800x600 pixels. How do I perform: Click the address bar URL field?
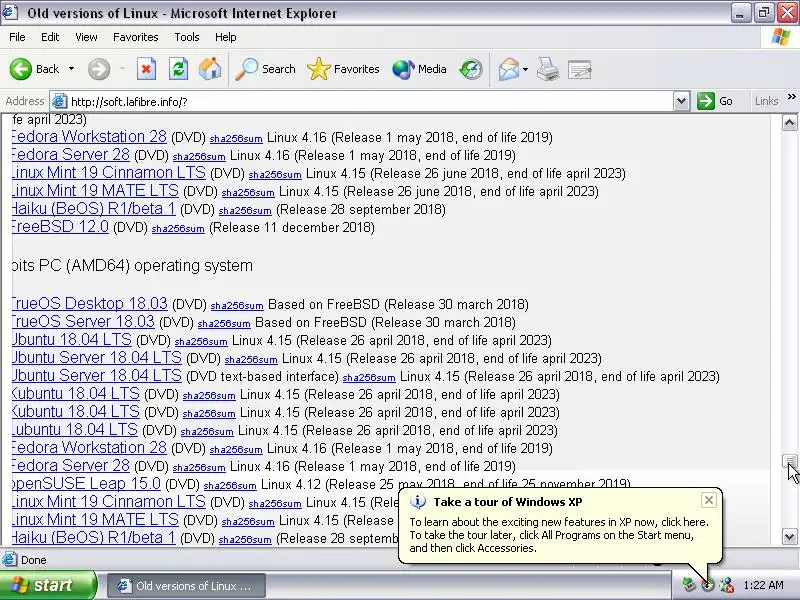(x=370, y=102)
